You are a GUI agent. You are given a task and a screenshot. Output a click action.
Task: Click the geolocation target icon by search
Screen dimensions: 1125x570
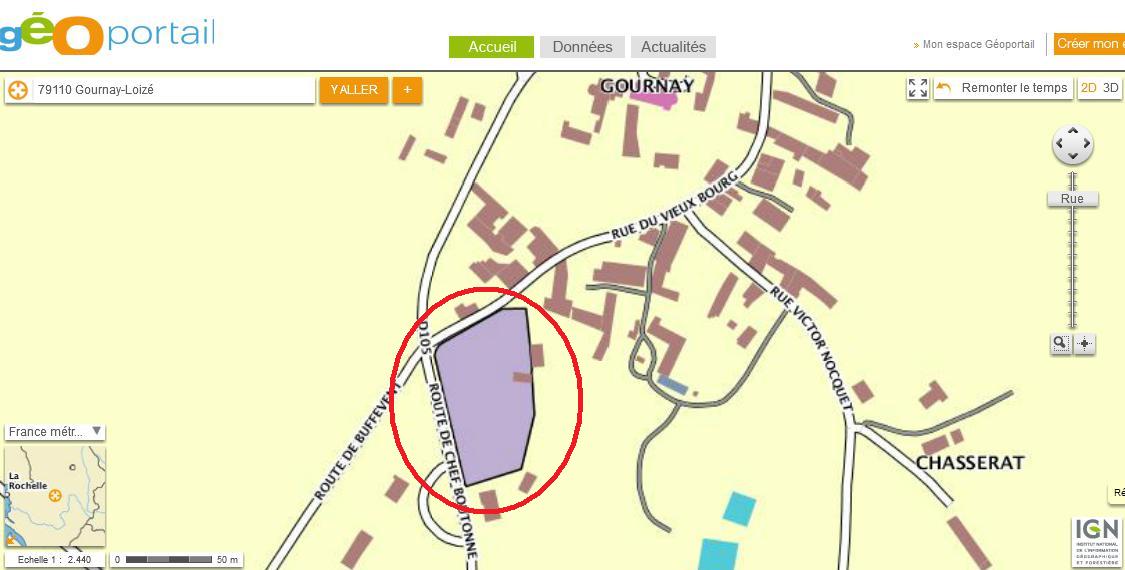tap(18, 90)
